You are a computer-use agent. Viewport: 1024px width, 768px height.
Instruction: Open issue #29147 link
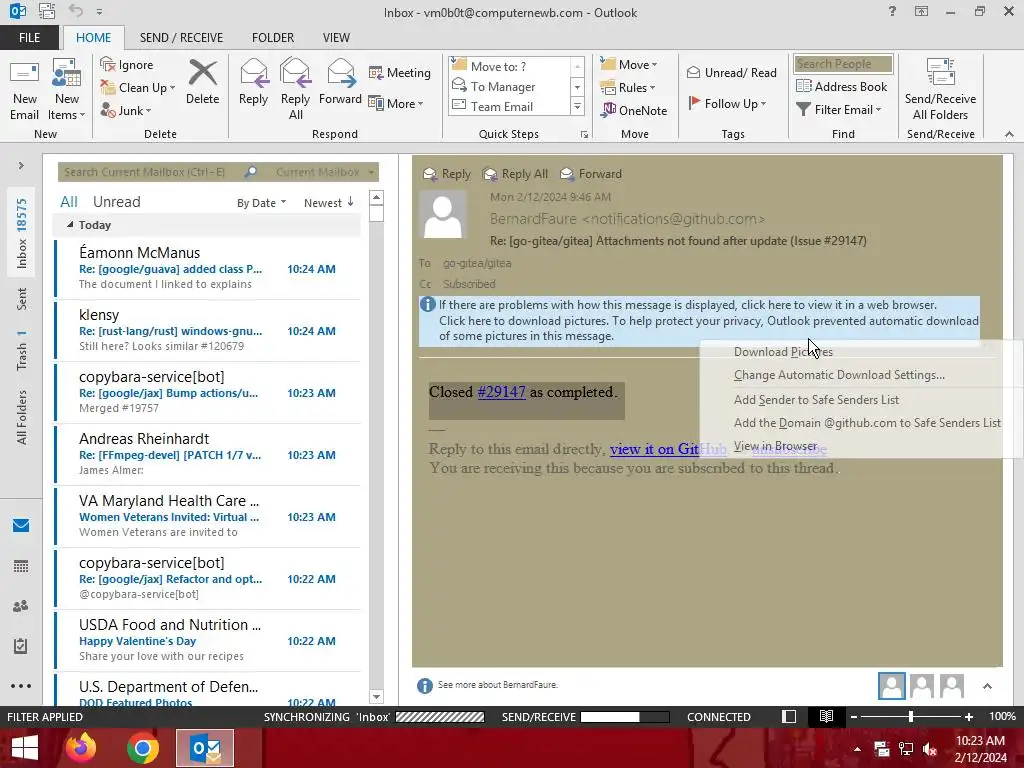(x=501, y=392)
